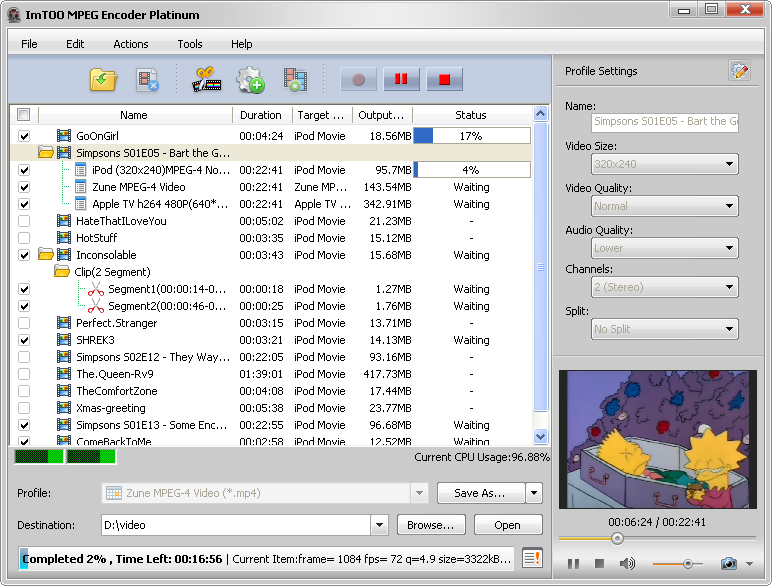
Task: Click the Inconsolable folder icon
Action: coord(45,255)
